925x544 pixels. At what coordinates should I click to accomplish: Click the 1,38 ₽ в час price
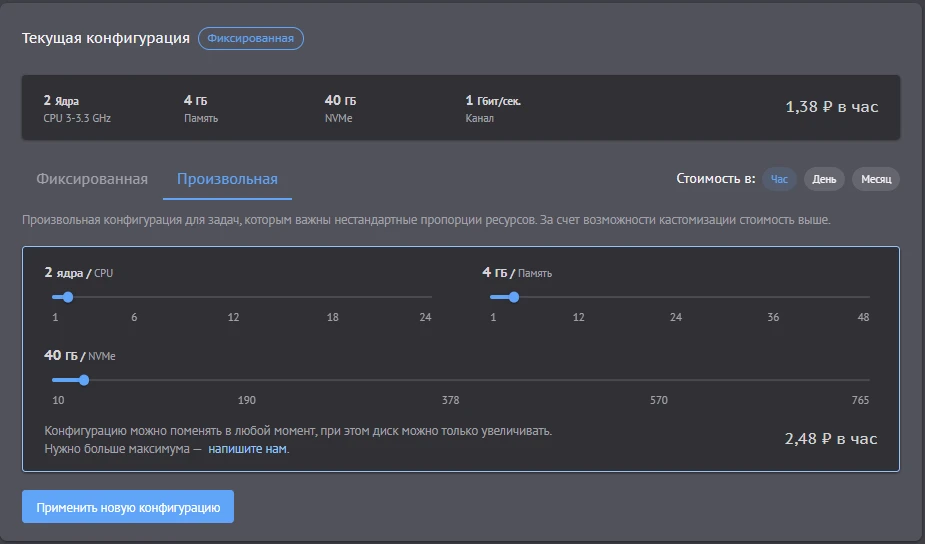tap(832, 107)
